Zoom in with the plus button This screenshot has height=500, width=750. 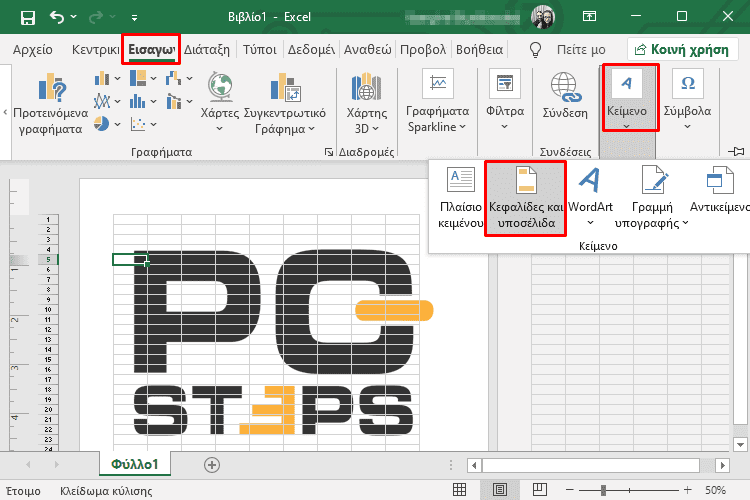point(687,489)
